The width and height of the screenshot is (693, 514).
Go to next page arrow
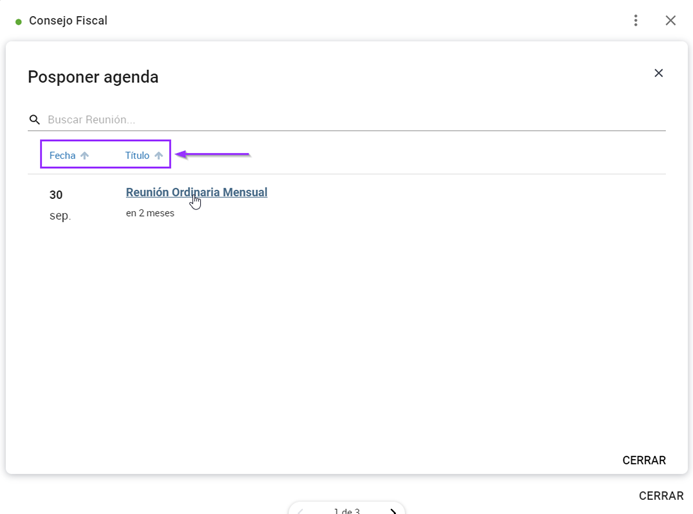[393, 511]
